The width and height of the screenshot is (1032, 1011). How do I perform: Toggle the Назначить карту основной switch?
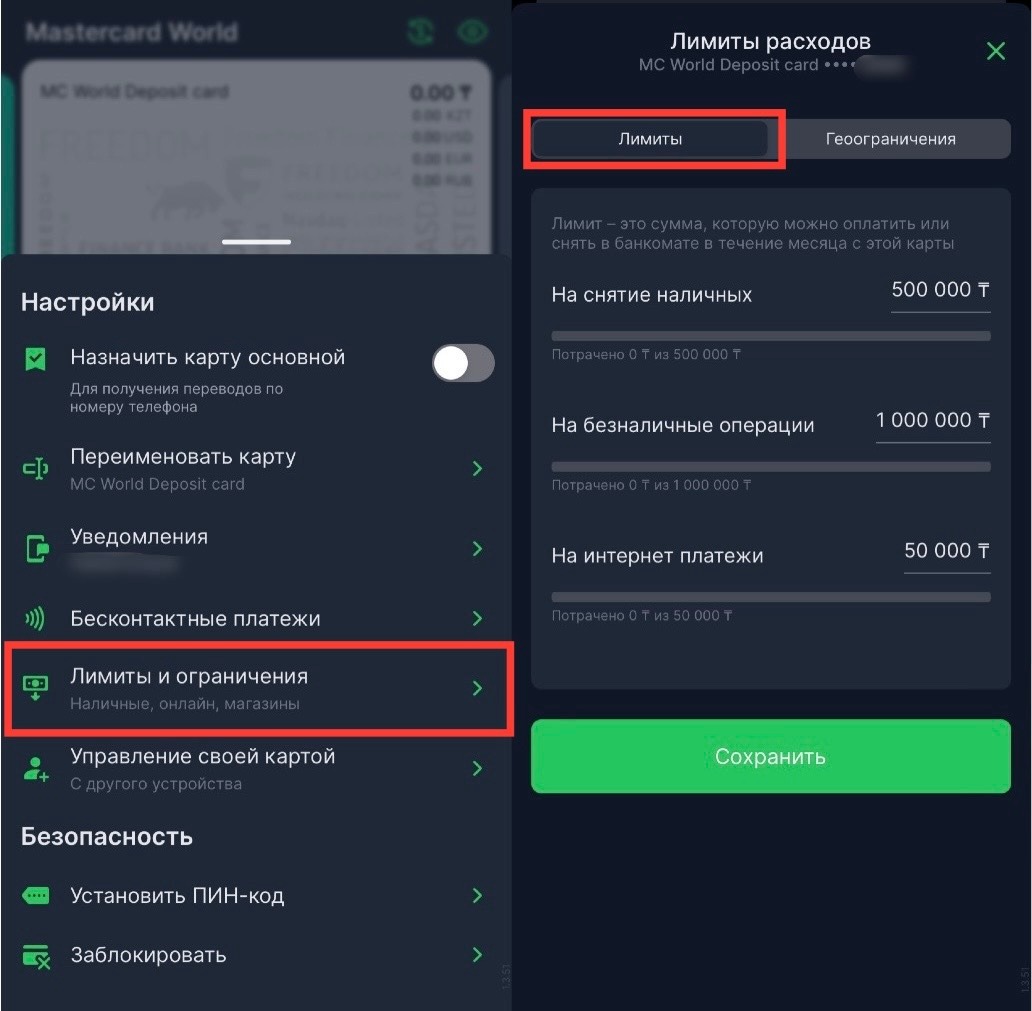(463, 363)
